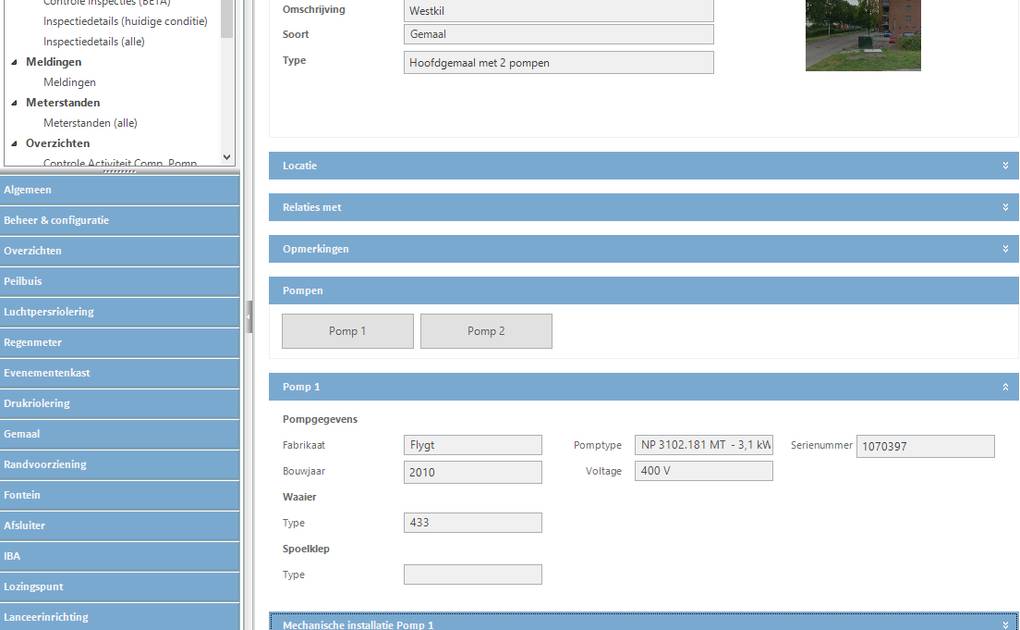This screenshot has height=630, width=1020.
Task: Collapse the Pomp 1 section chevron
Action: (x=1005, y=387)
